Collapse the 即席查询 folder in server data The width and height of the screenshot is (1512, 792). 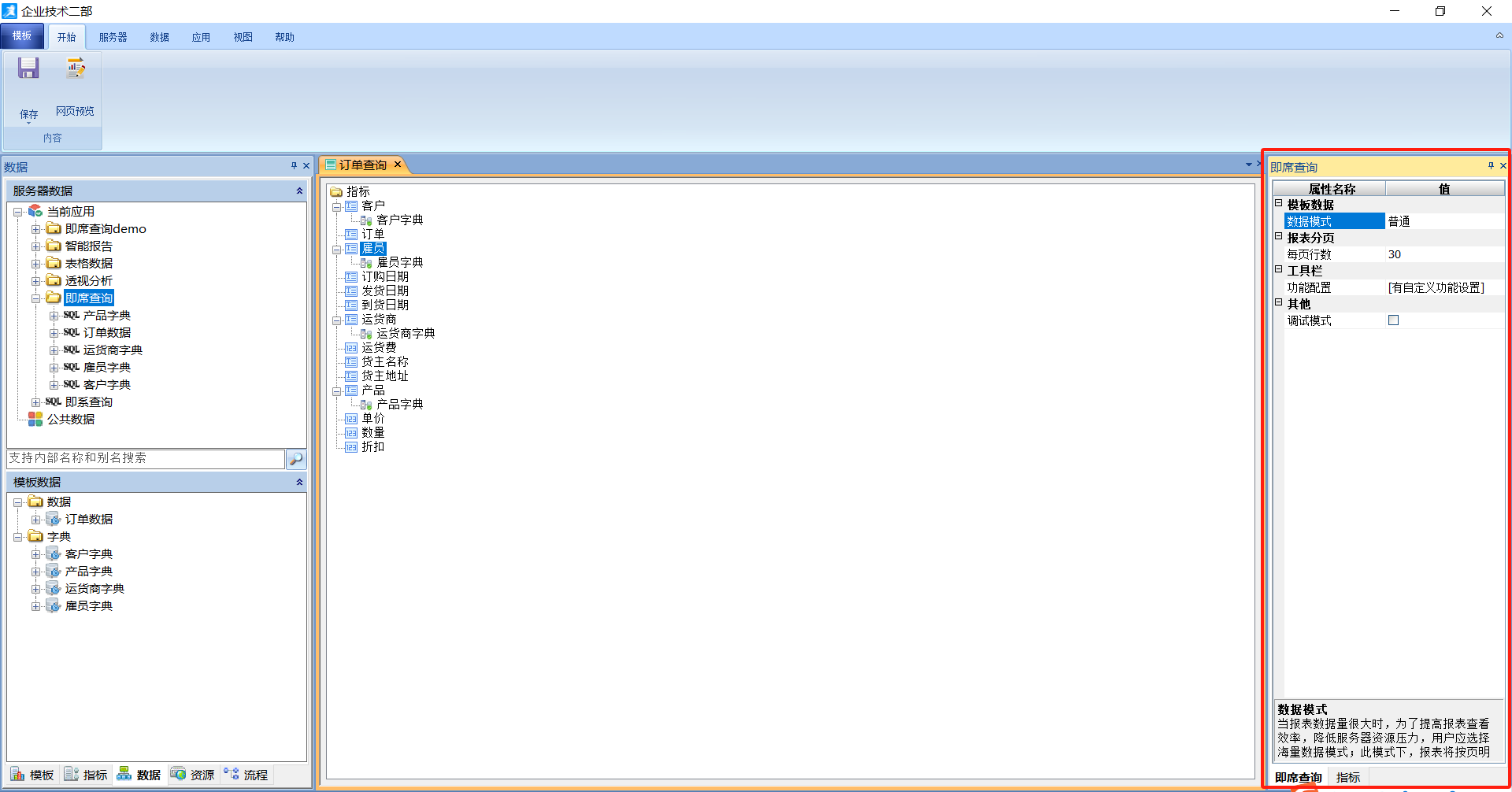pos(35,298)
